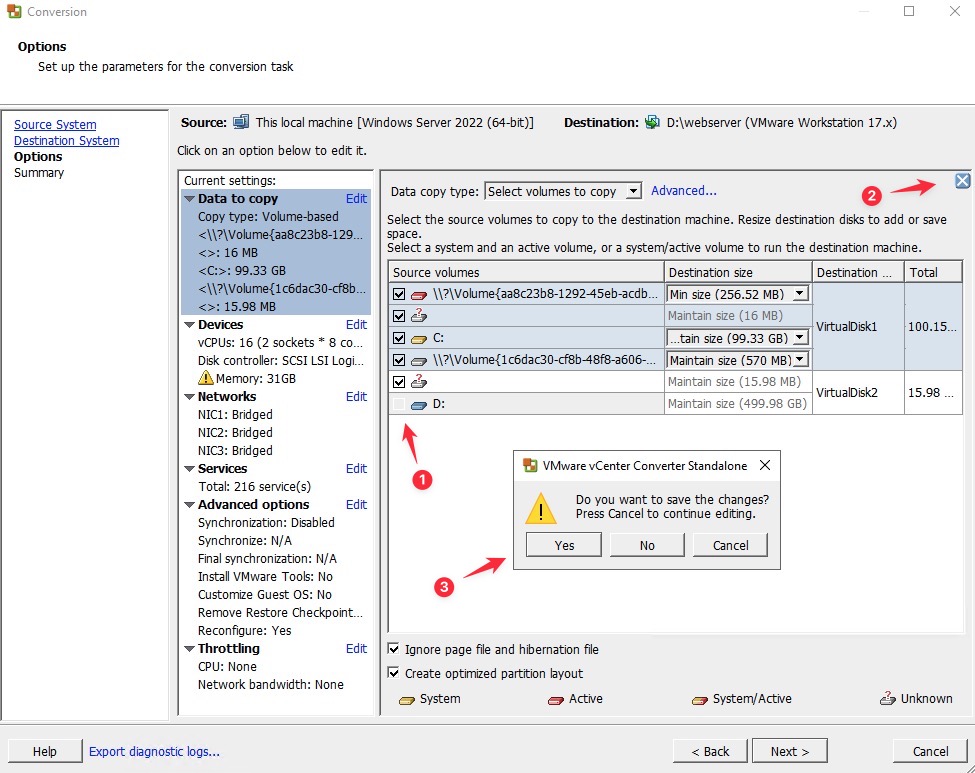Cancel the conversion wizard
975x773 pixels.
(x=930, y=751)
